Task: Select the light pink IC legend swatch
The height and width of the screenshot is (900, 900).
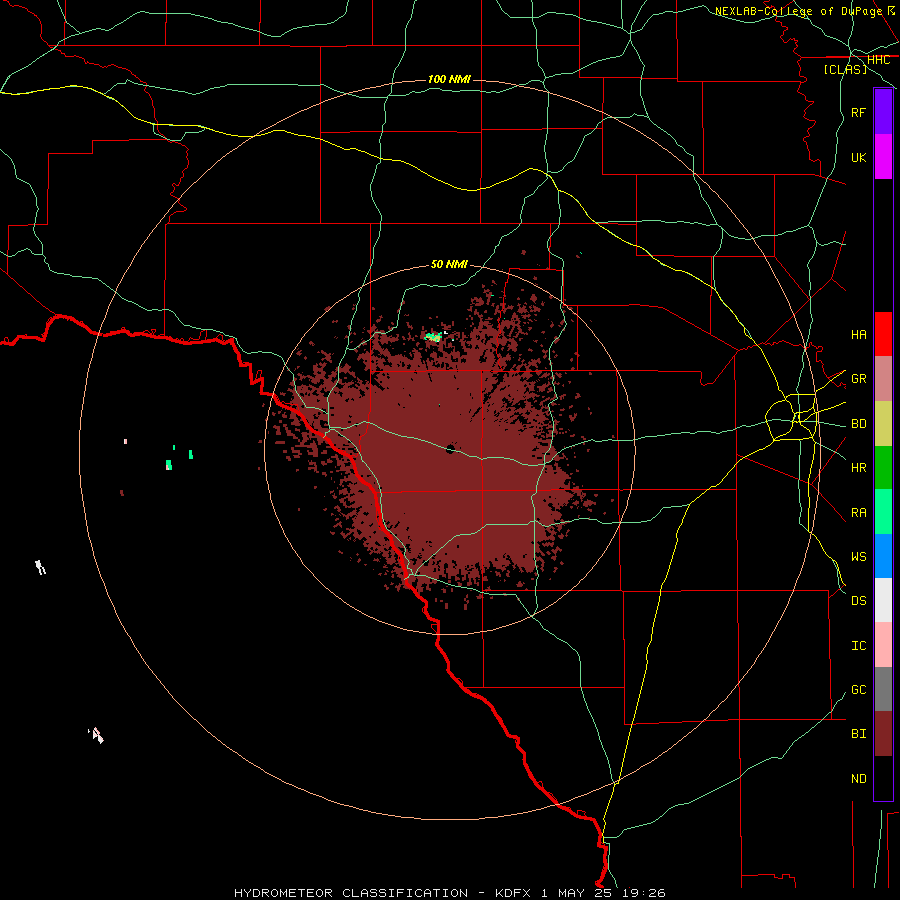Action: (883, 645)
